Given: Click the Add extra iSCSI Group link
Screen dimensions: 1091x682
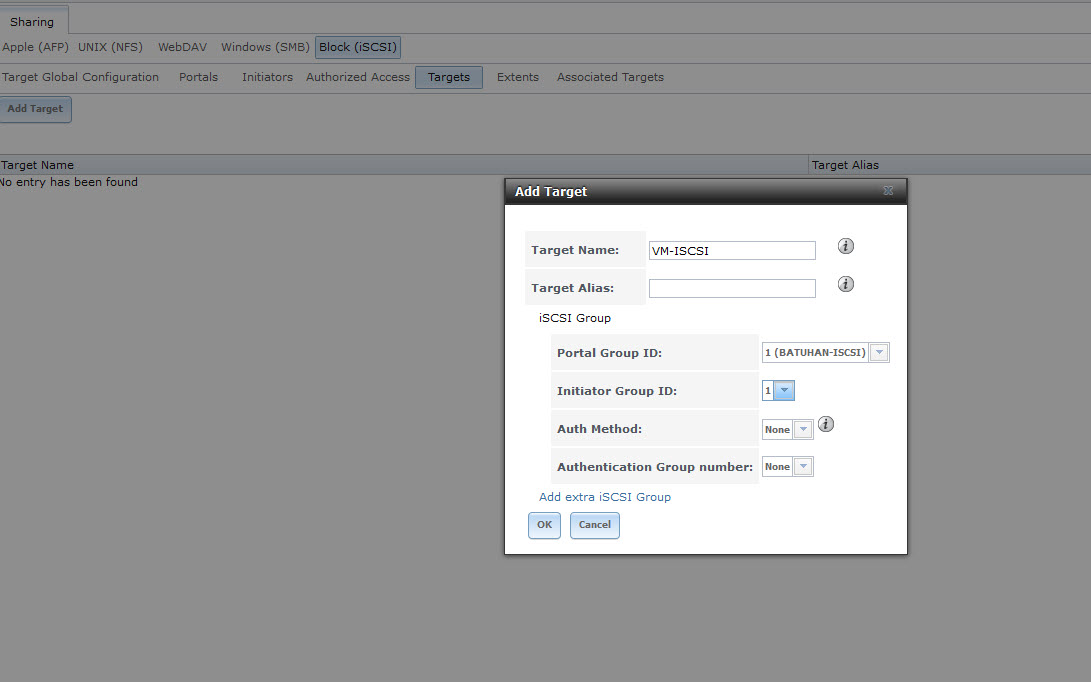Looking at the screenshot, I should pyautogui.click(x=604, y=497).
